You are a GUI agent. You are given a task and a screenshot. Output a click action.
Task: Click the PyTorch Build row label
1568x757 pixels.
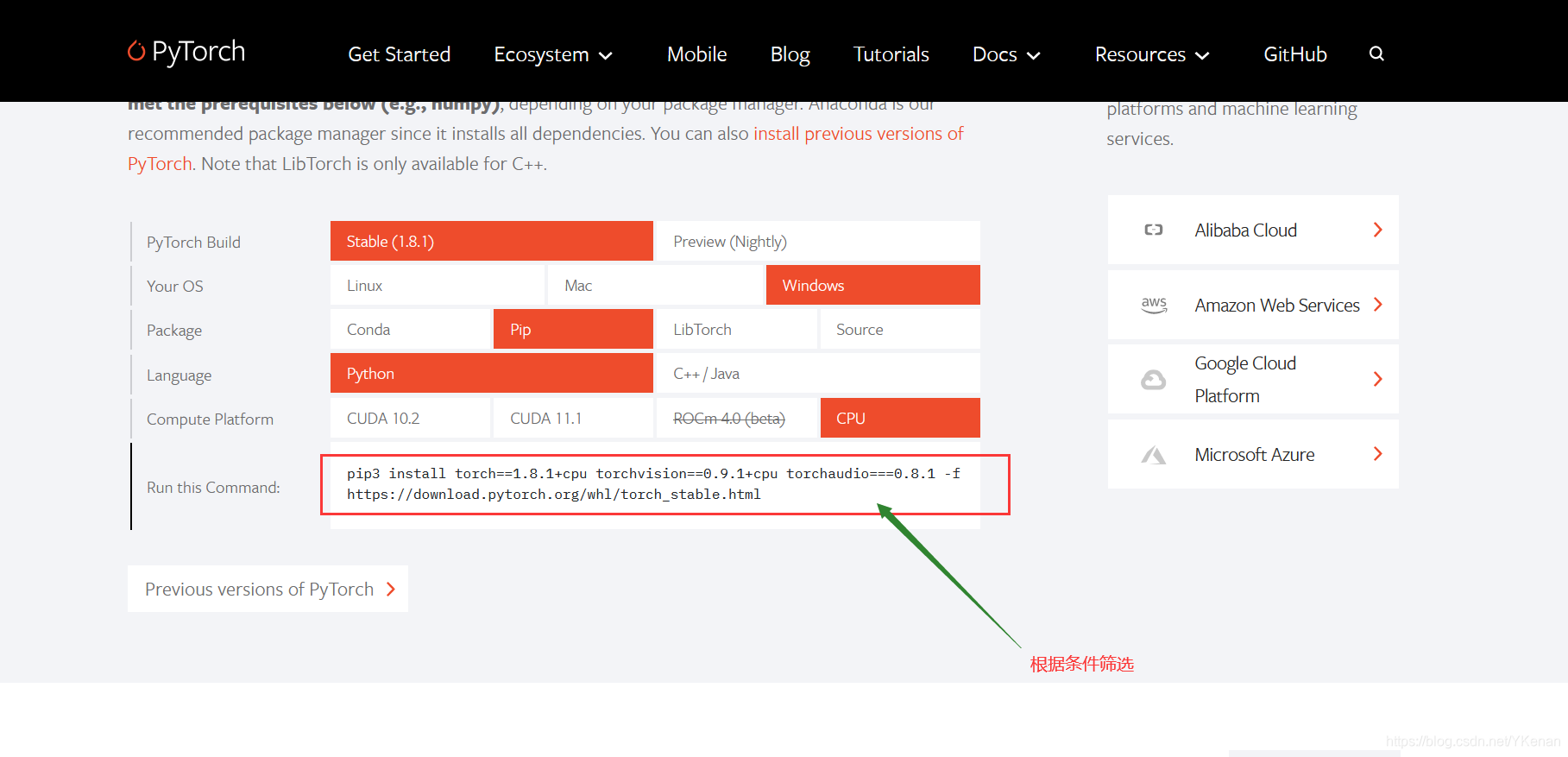(x=193, y=243)
